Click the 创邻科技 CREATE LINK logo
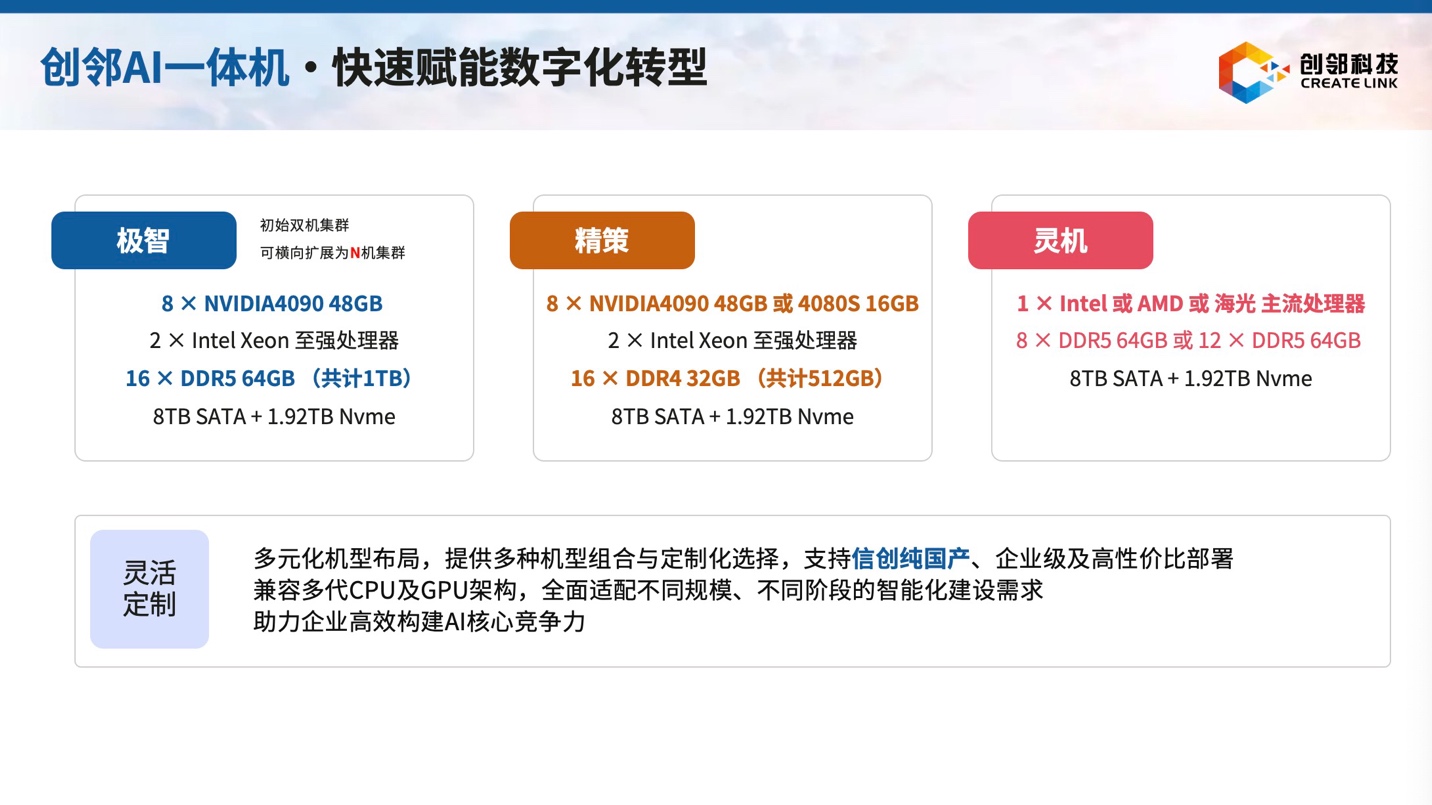 [1308, 72]
